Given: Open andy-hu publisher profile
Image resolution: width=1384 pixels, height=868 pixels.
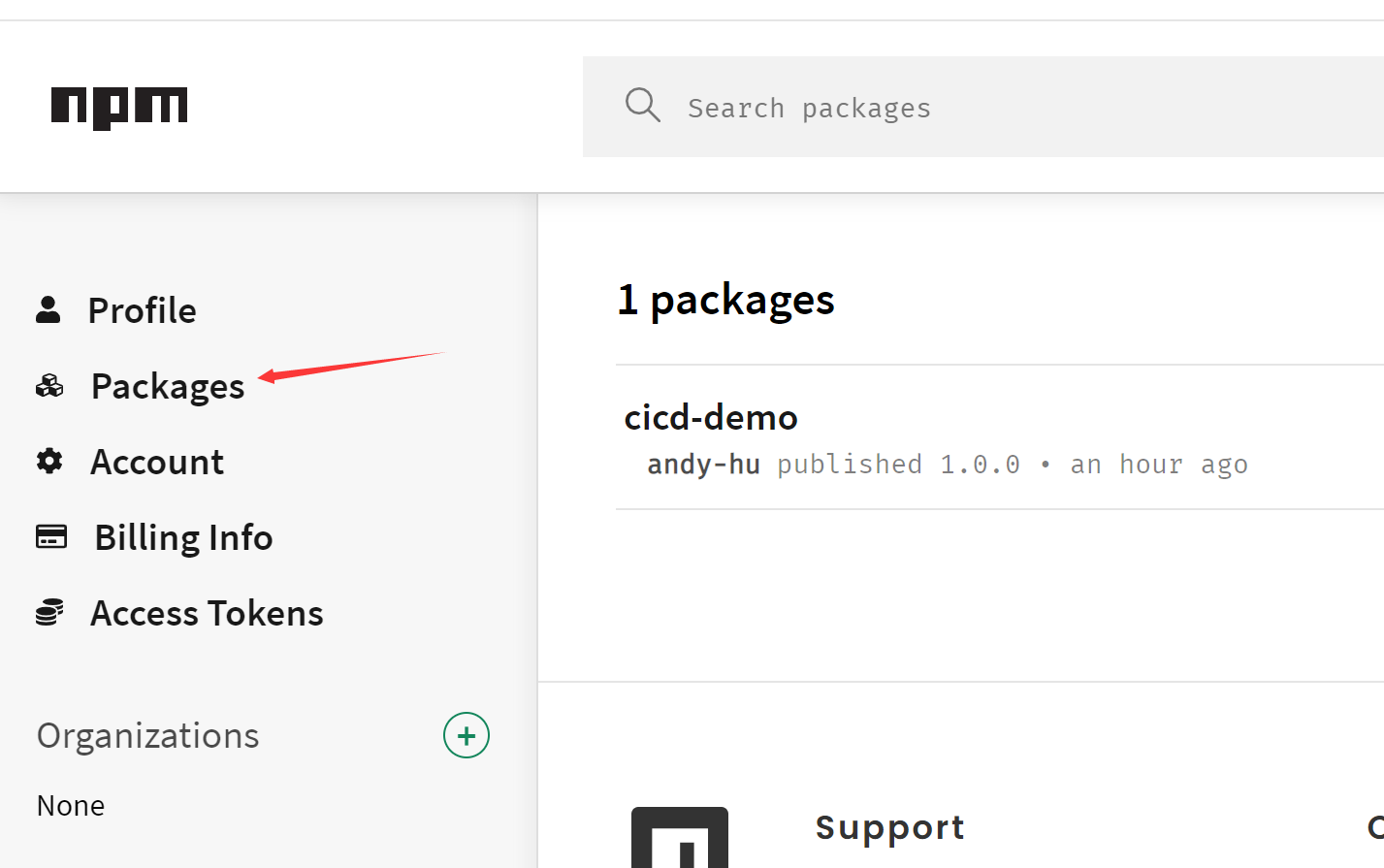Looking at the screenshot, I should (703, 465).
